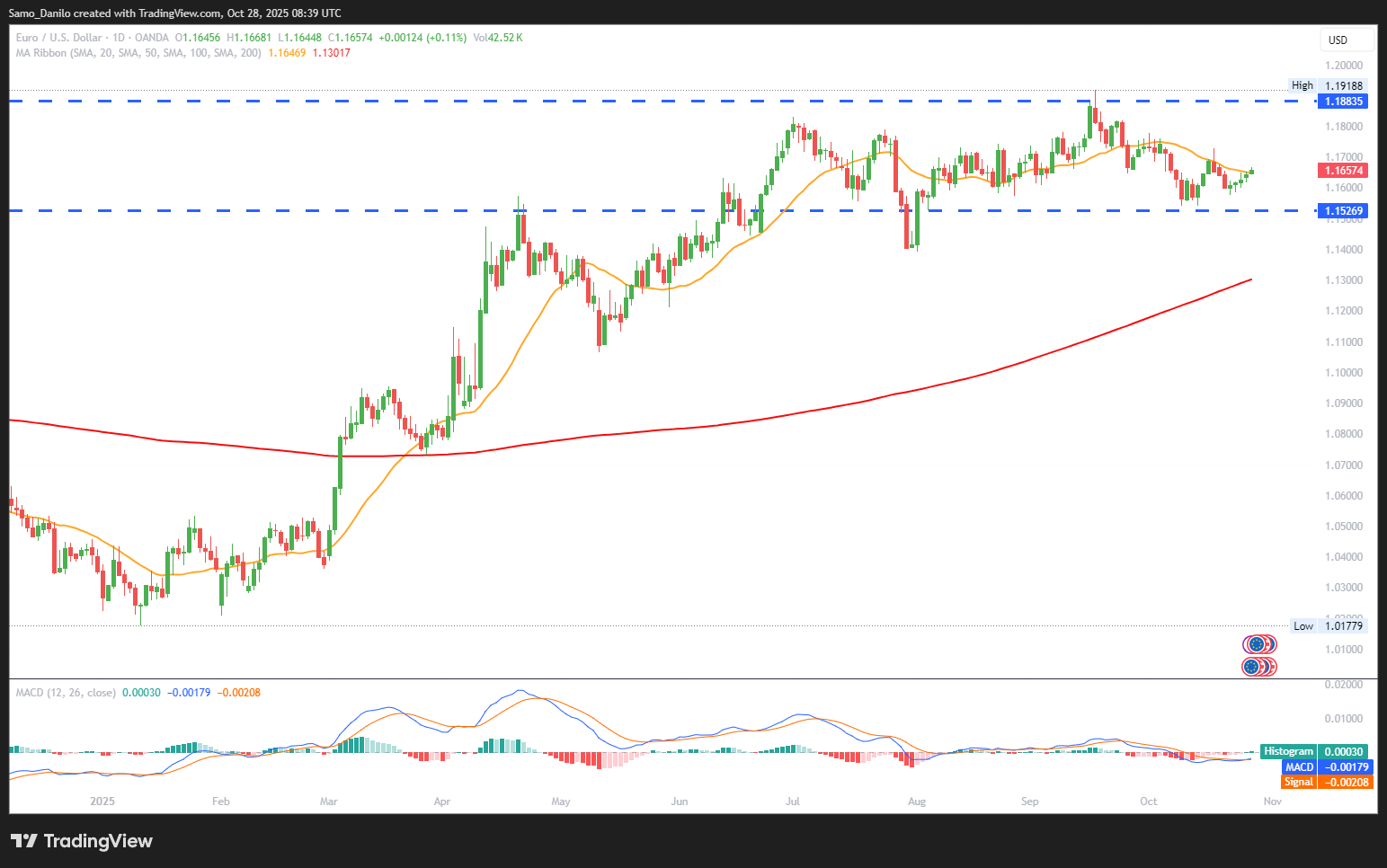Click the Euro / U.S. Dollar symbol title
This screenshot has width=1387, height=868.
tap(58, 38)
